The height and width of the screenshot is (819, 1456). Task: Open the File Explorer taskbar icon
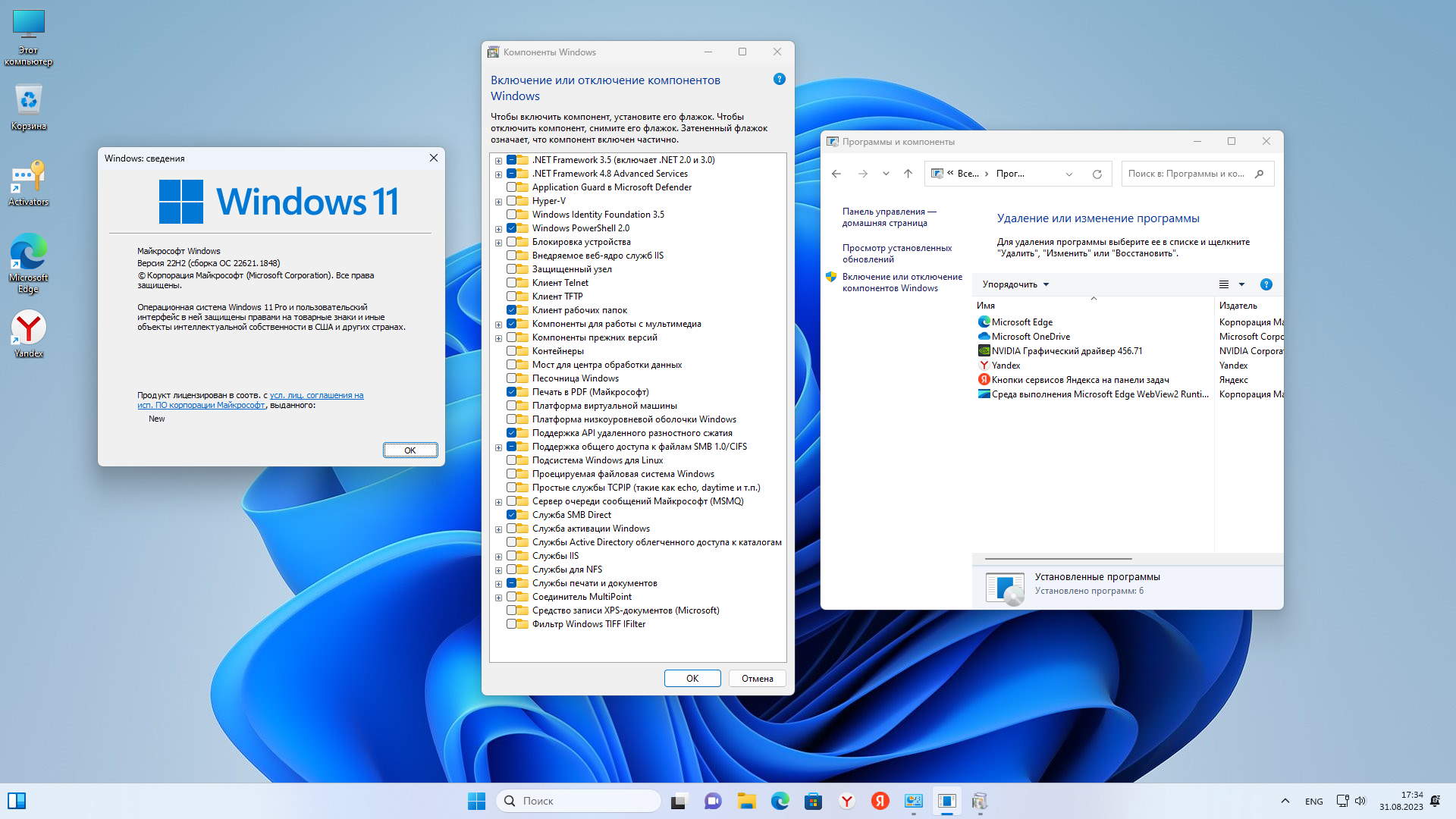(x=746, y=801)
